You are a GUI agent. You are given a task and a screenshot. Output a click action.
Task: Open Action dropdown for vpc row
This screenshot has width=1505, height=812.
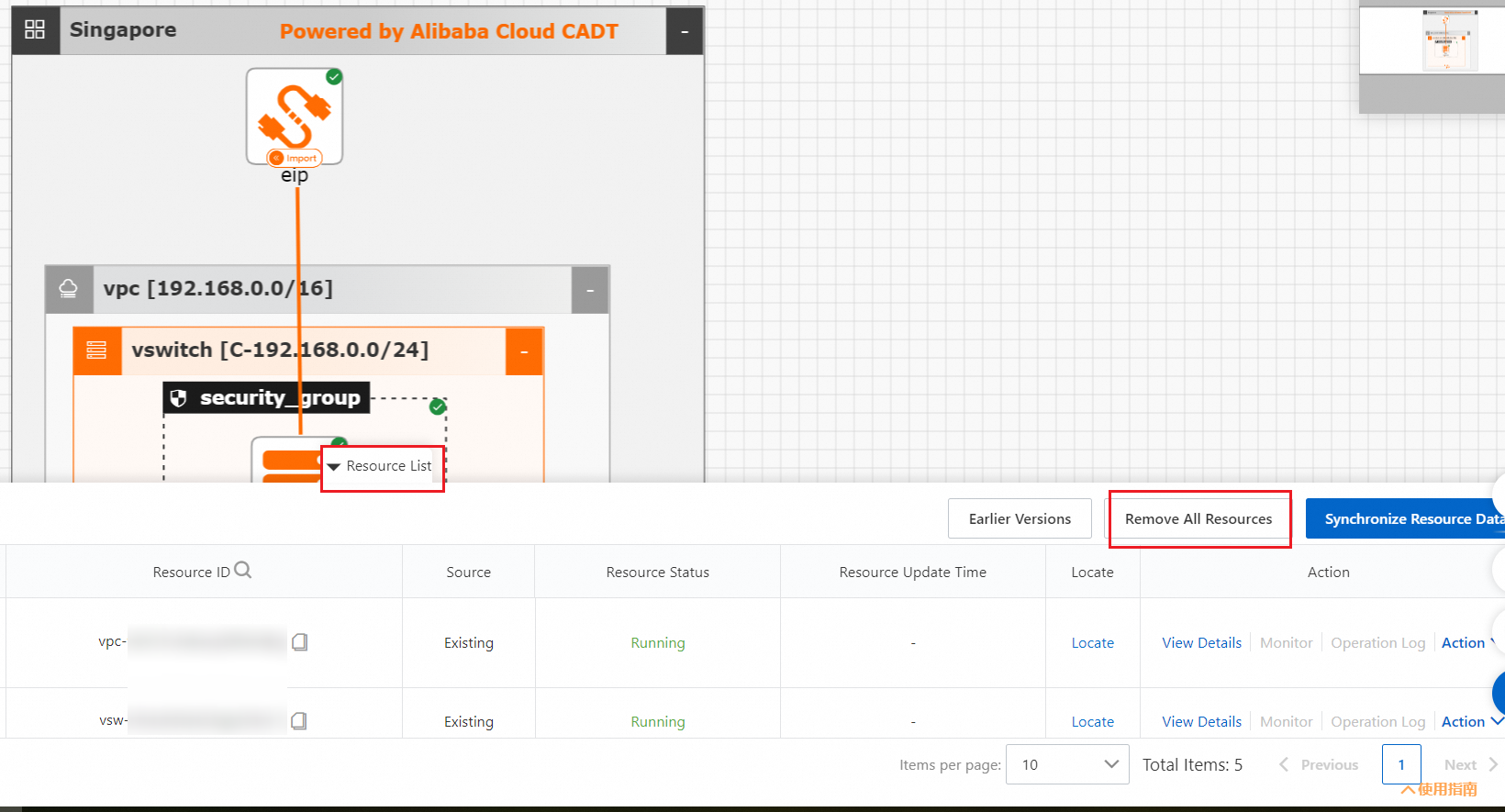(x=1470, y=642)
